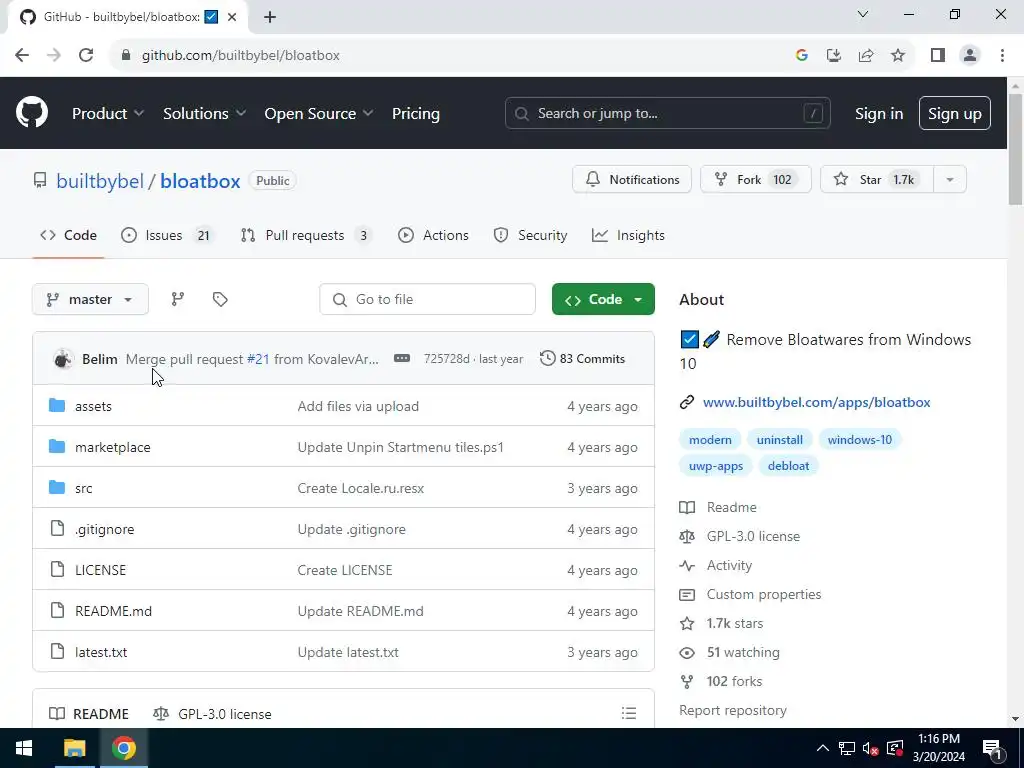Screen dimensions: 1024x768
Task: Show hidden system tray icons
Action: 823,748
